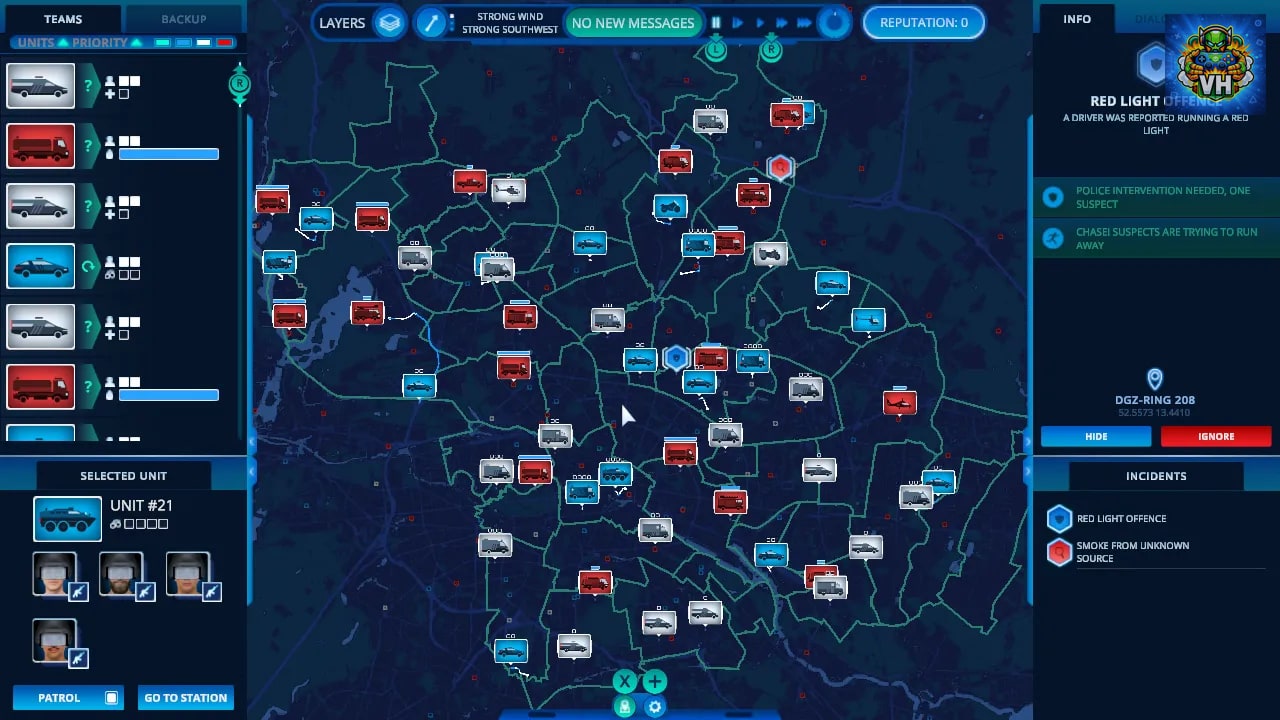Viewport: 1280px width, 720px height.
Task: Click the Hide button
Action: (x=1096, y=436)
